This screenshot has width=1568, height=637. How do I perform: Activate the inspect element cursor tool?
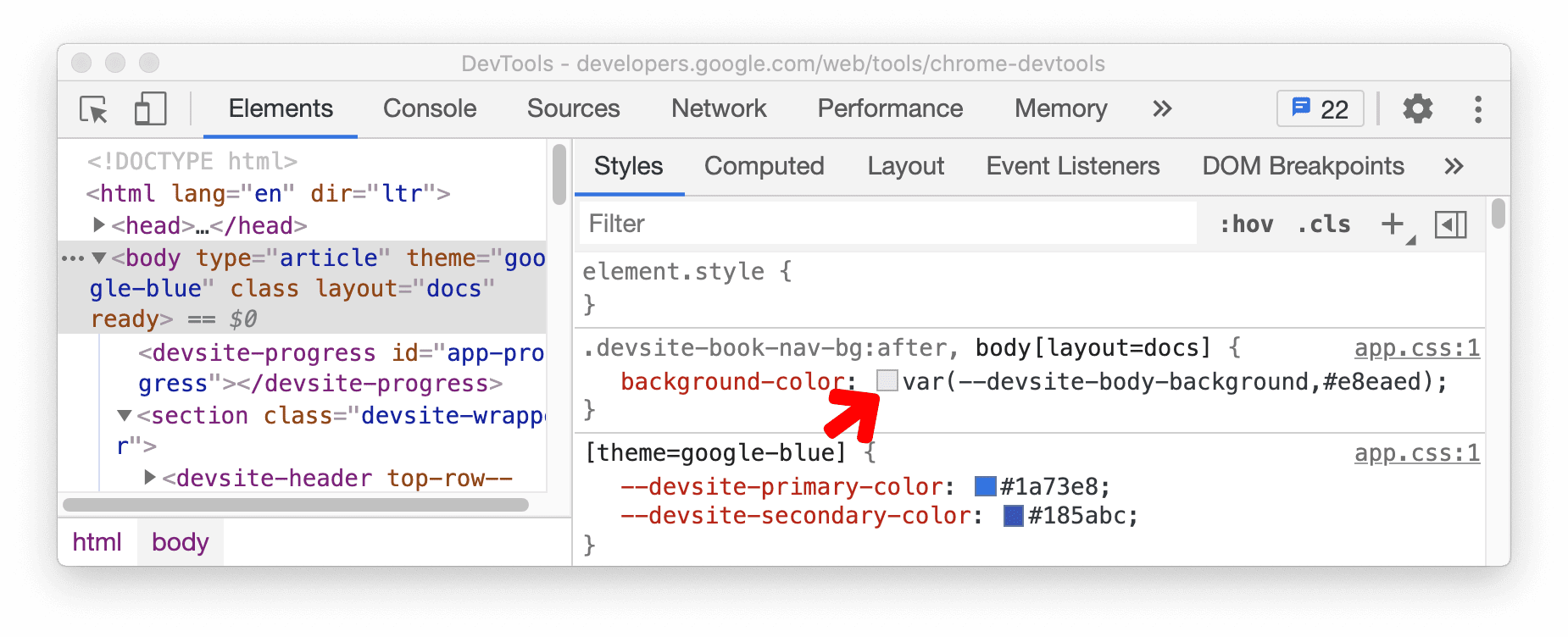pyautogui.click(x=94, y=108)
